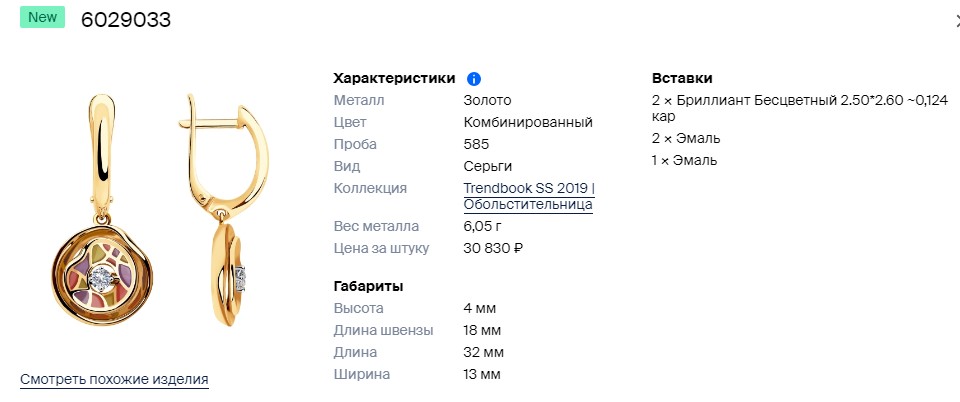The image size is (960, 402).
Task: Close the product details panel
Action: [x=956, y=19]
